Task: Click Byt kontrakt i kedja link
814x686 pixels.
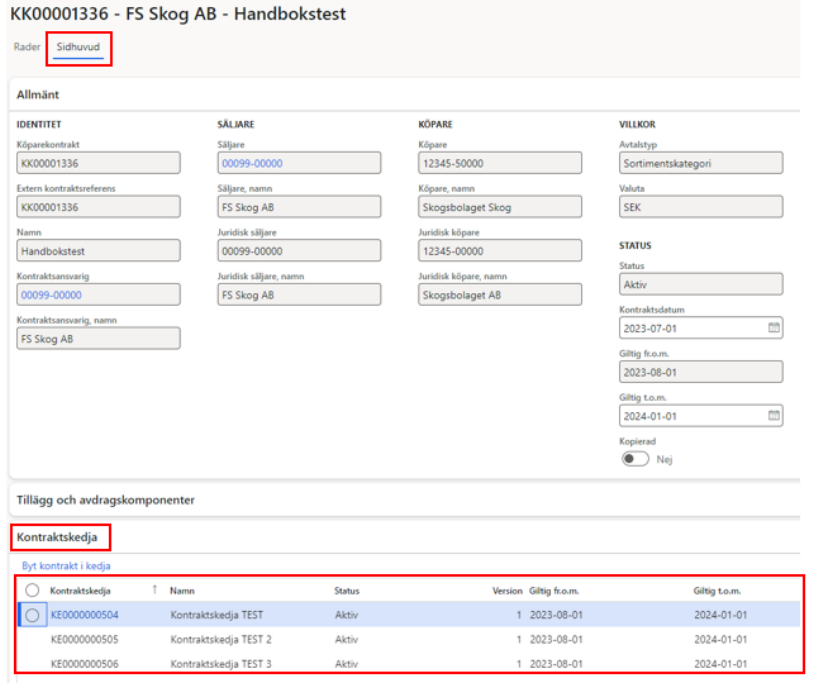Action: 66,565
